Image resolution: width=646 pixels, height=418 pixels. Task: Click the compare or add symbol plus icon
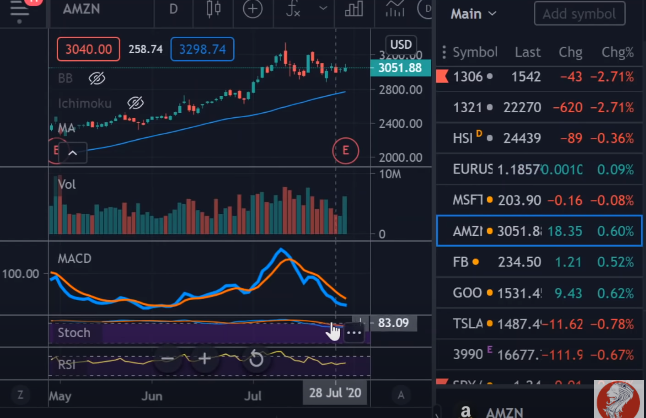coord(253,9)
